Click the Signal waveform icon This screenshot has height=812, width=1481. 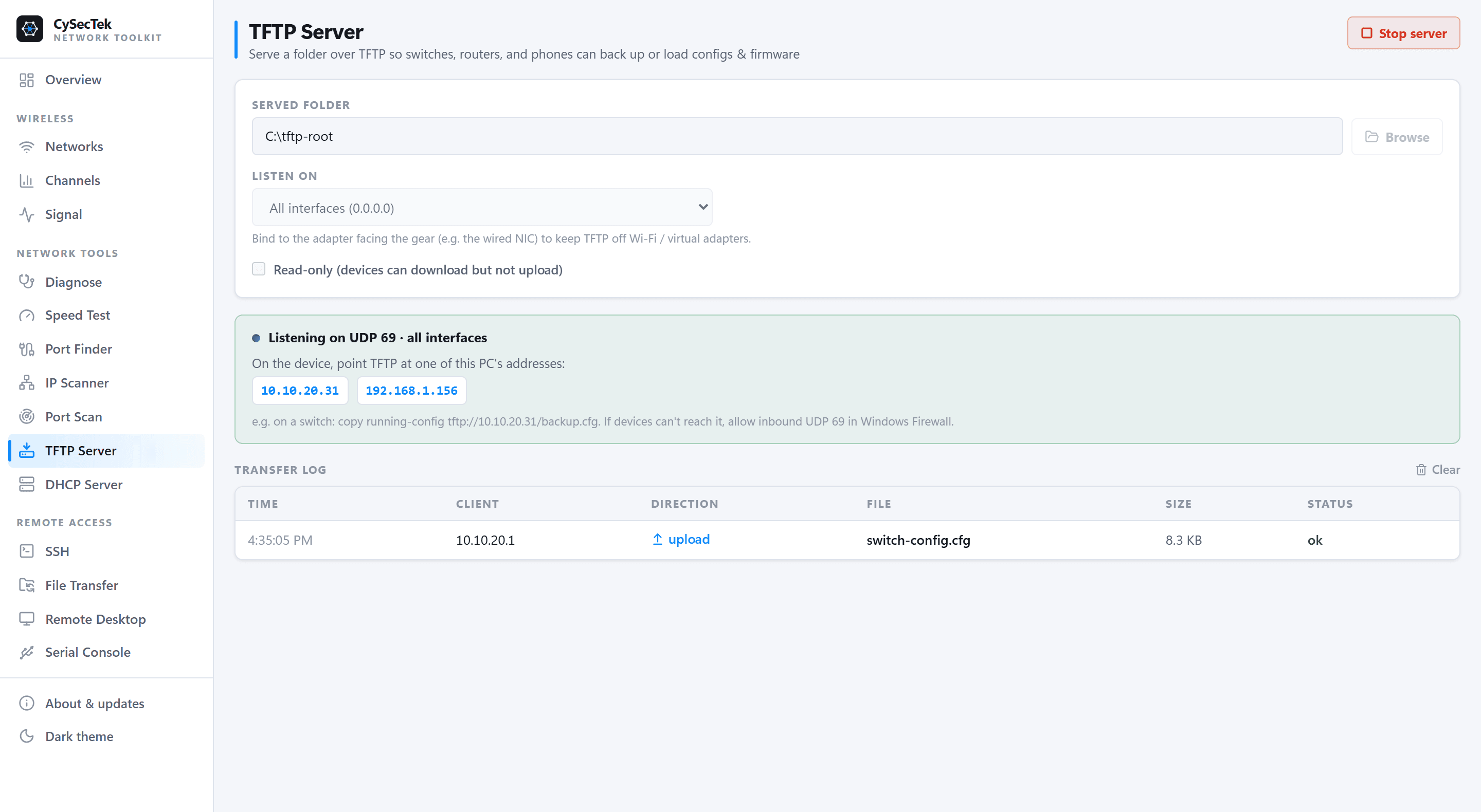[26, 214]
